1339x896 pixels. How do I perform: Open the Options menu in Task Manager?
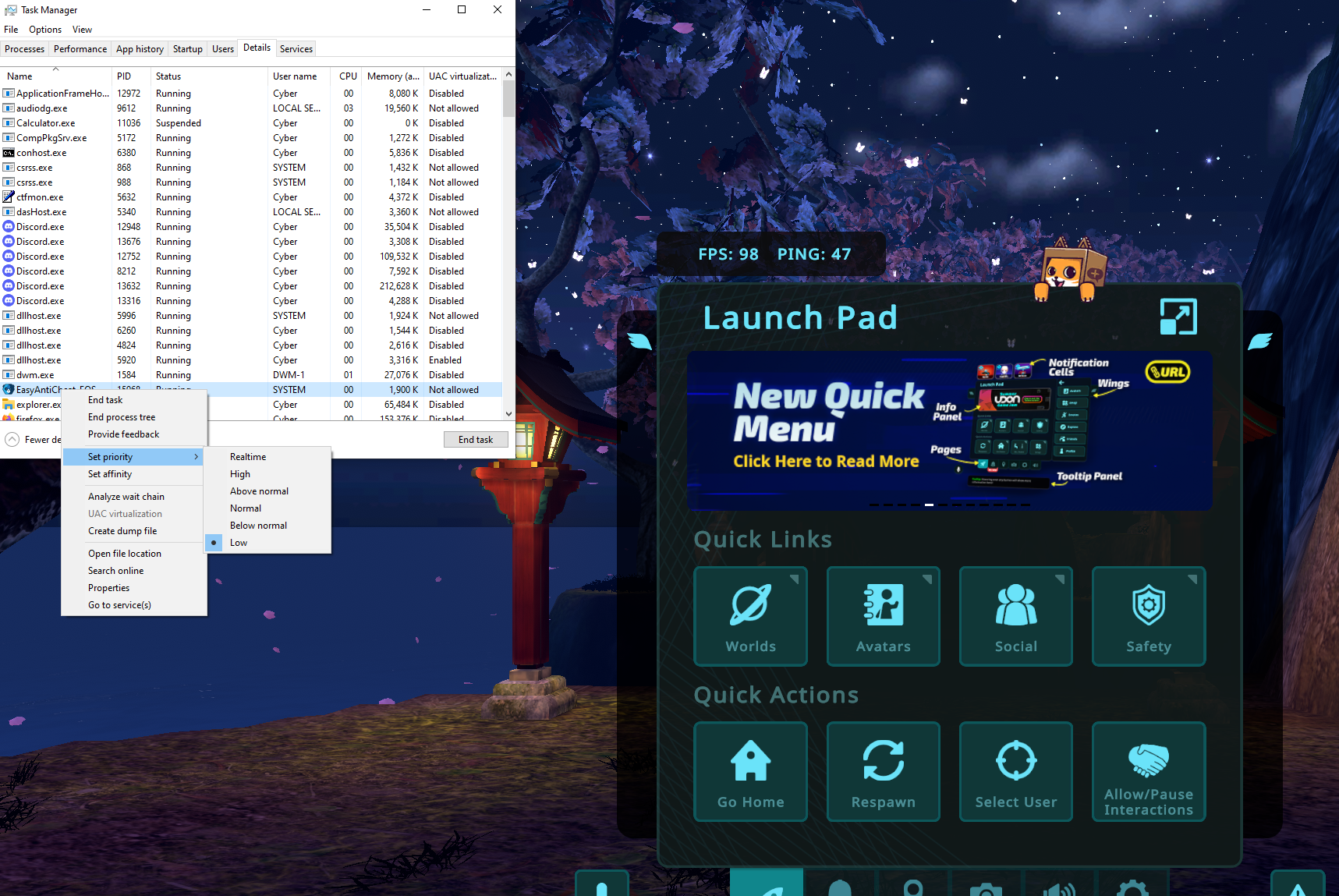[x=45, y=30]
